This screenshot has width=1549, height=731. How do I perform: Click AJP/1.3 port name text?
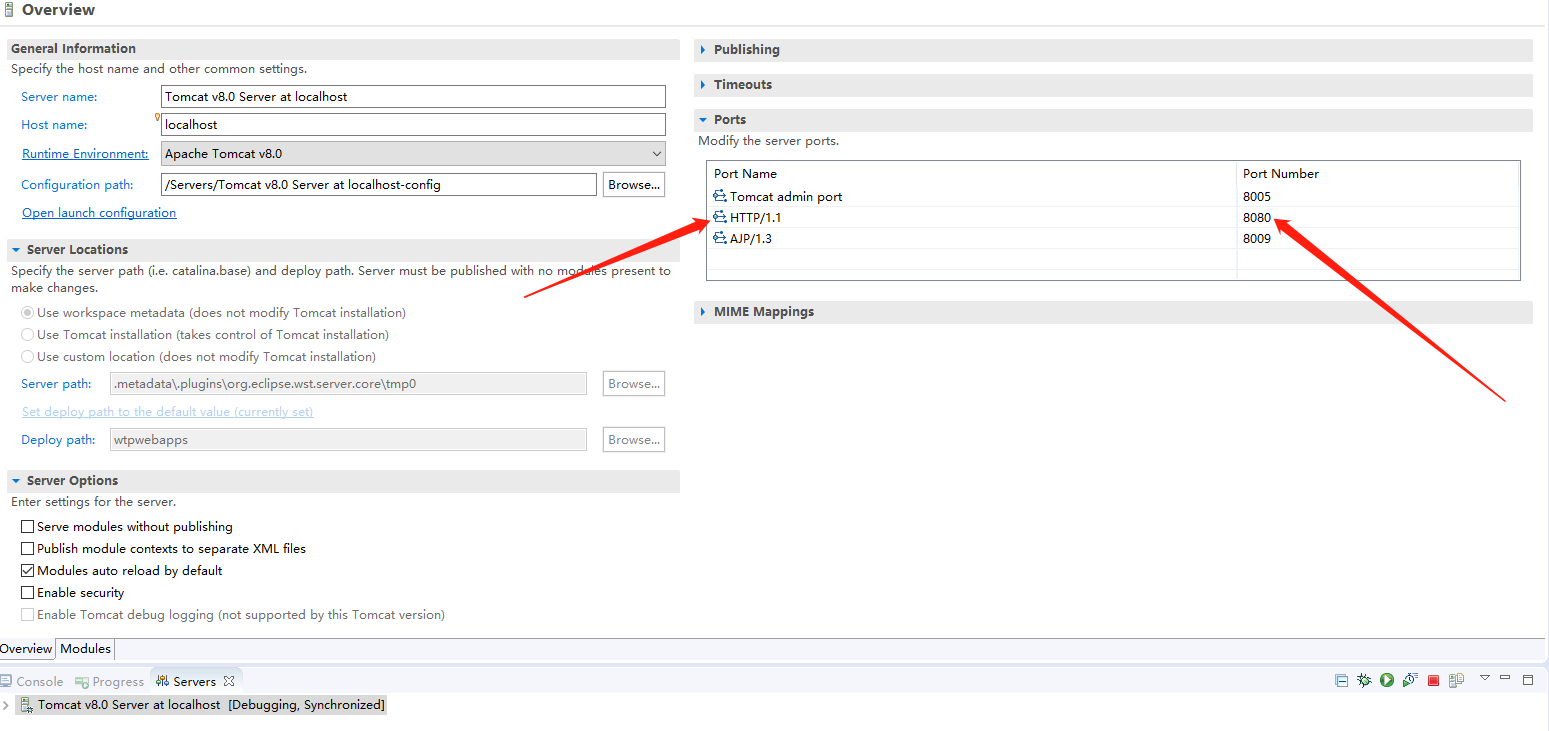[x=751, y=239]
